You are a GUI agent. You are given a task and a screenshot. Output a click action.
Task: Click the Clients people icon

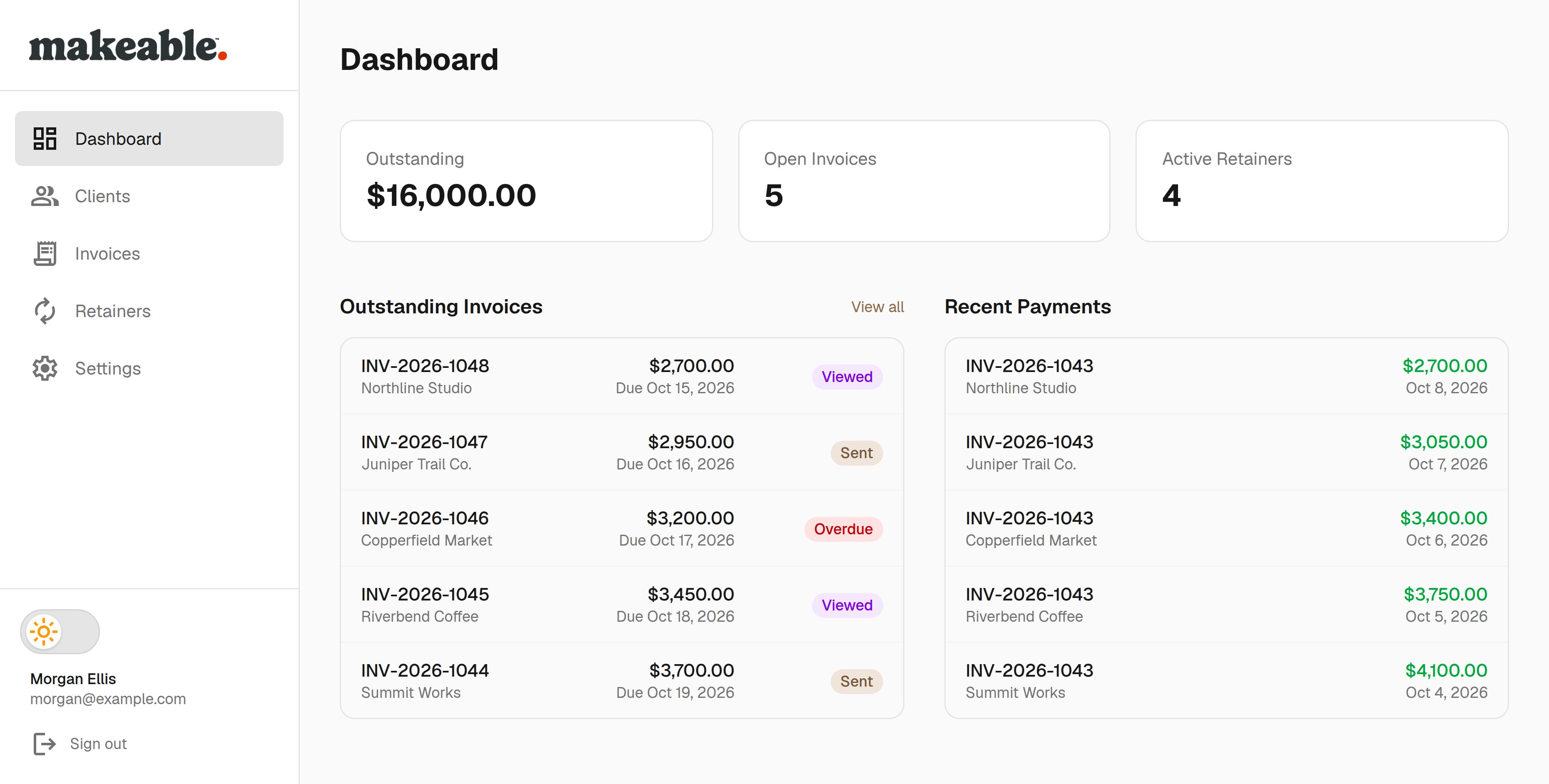[x=45, y=196]
